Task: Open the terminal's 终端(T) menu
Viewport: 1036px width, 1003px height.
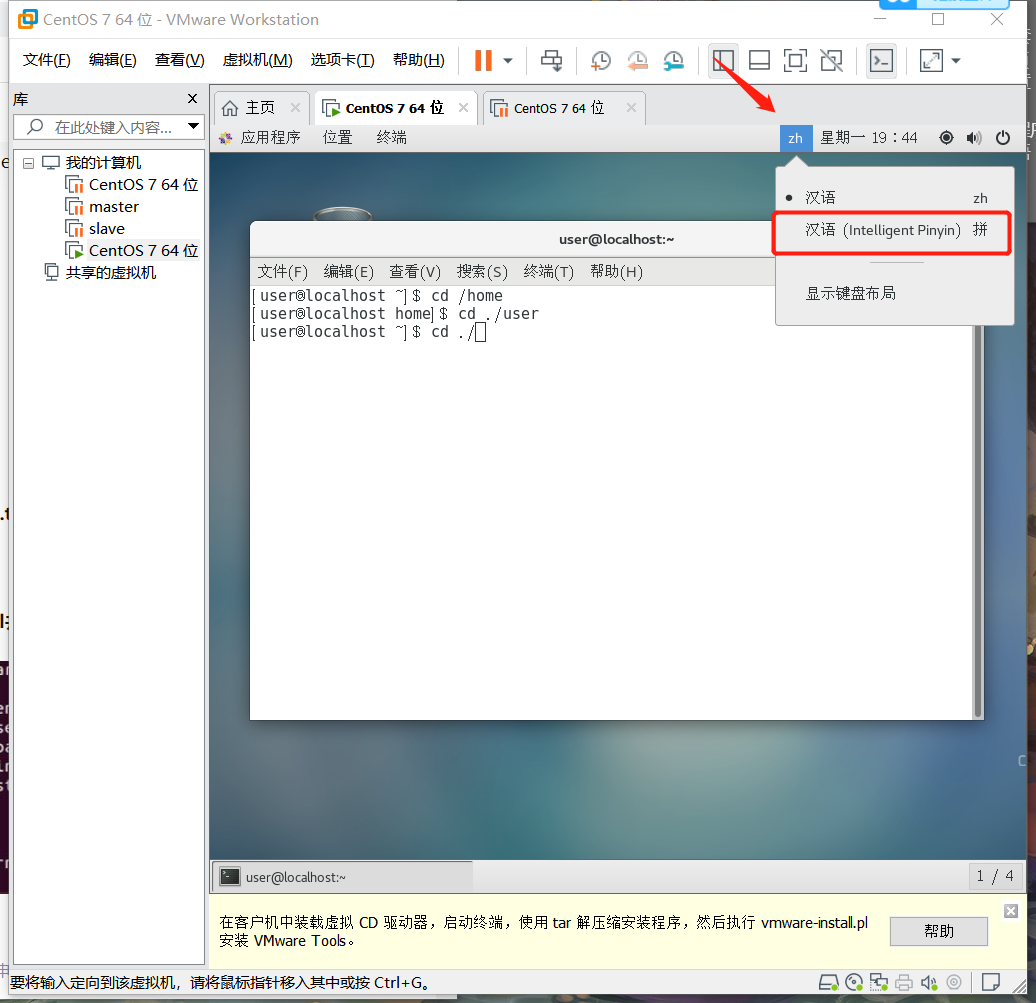Action: coord(548,272)
